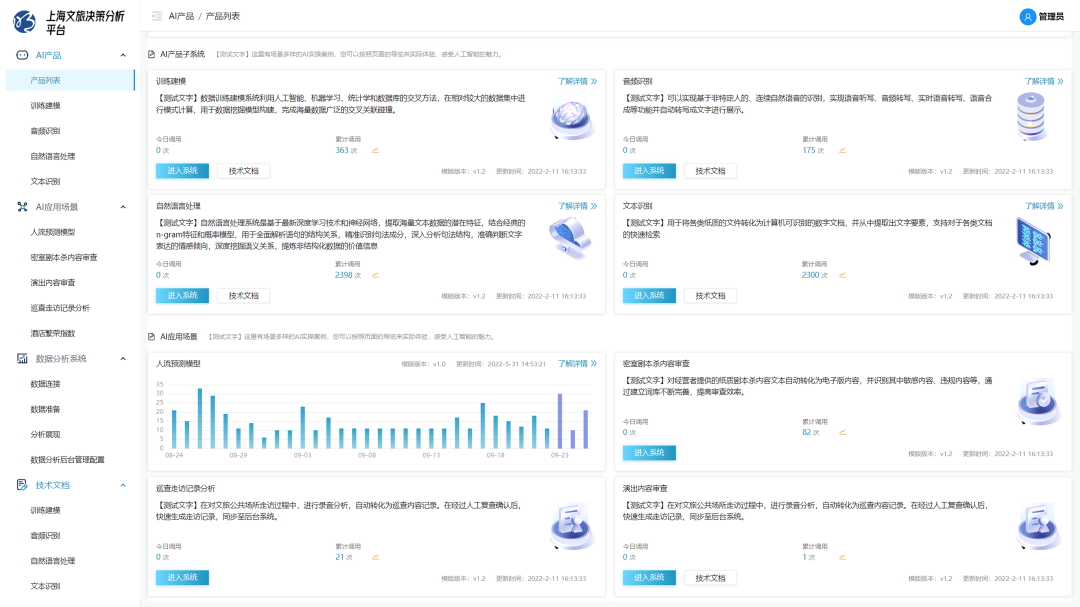Image resolution: width=1080 pixels, height=607 pixels.
Task: Open 密室剧本杀内容审查 in the sidebar
Action: coord(65,257)
